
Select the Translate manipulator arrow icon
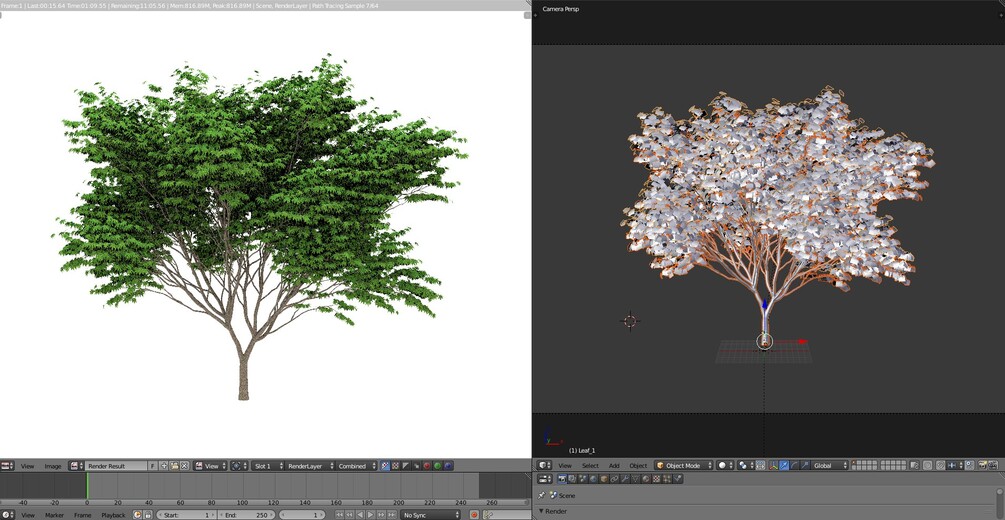784,465
